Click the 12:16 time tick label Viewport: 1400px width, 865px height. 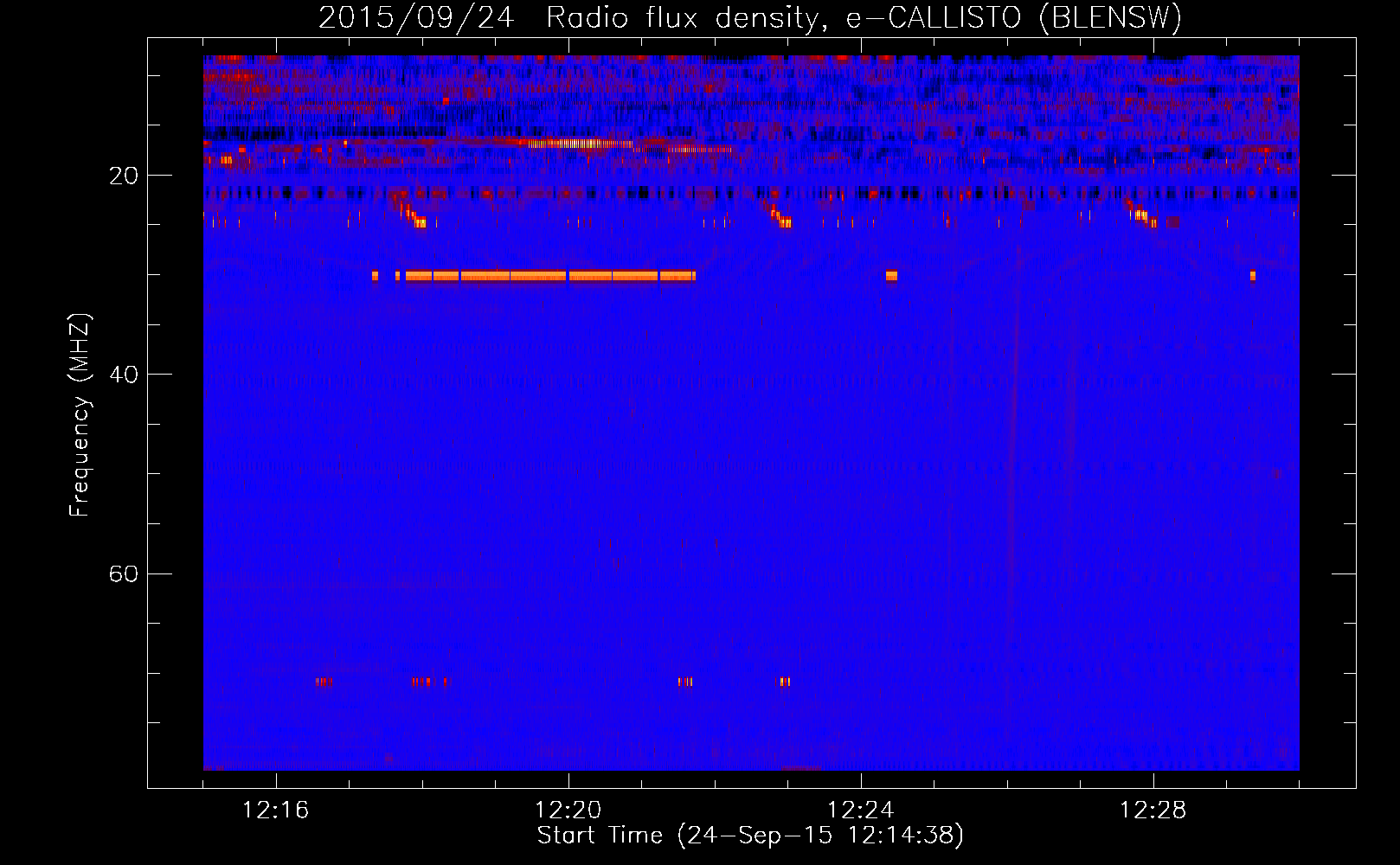click(276, 811)
